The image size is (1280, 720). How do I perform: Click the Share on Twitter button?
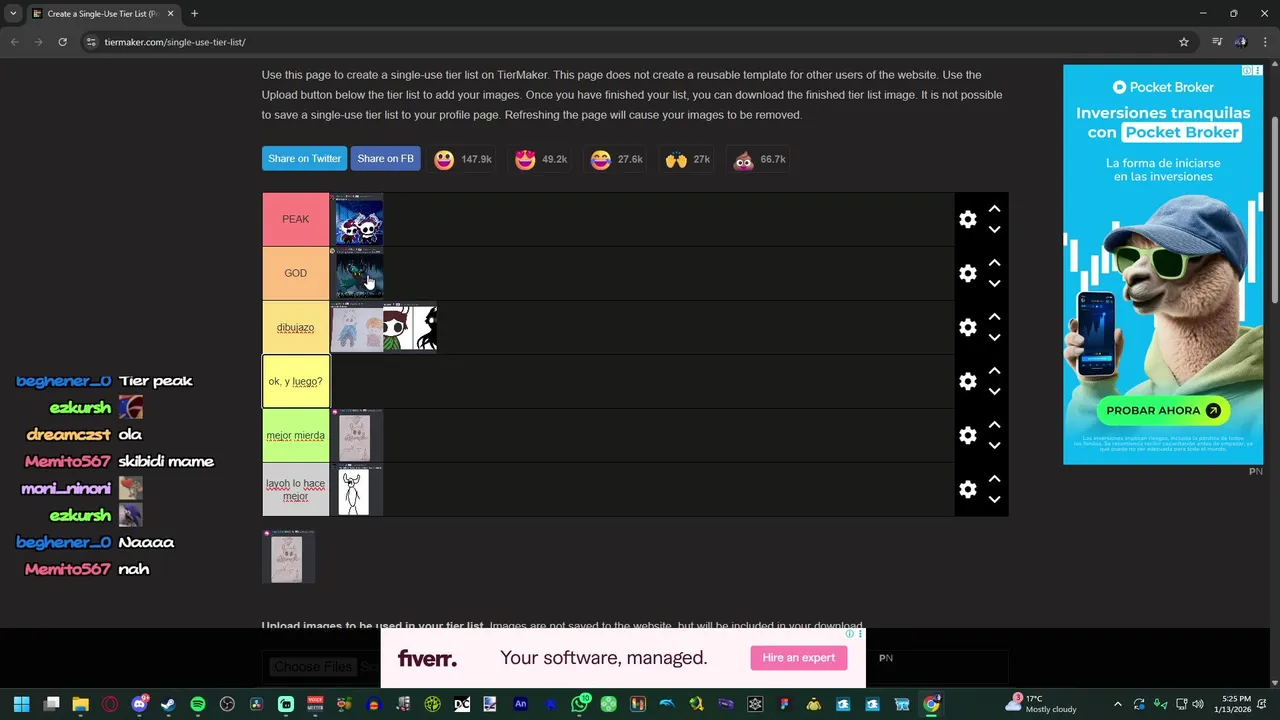[304, 159]
